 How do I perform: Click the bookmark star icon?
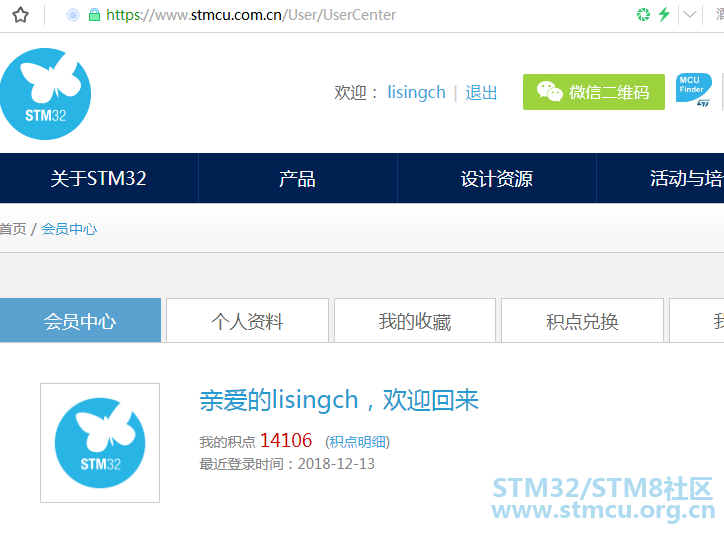(x=20, y=15)
